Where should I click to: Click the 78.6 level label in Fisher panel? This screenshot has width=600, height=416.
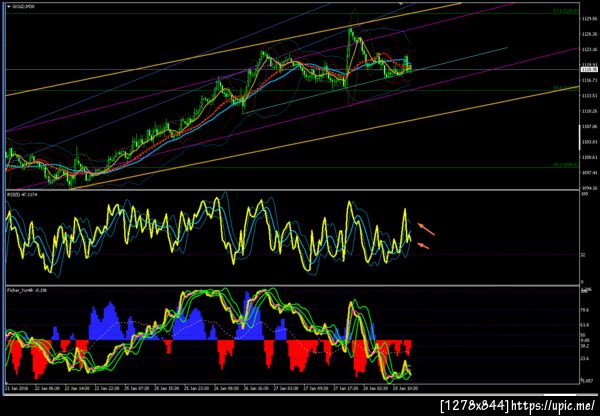(585, 310)
